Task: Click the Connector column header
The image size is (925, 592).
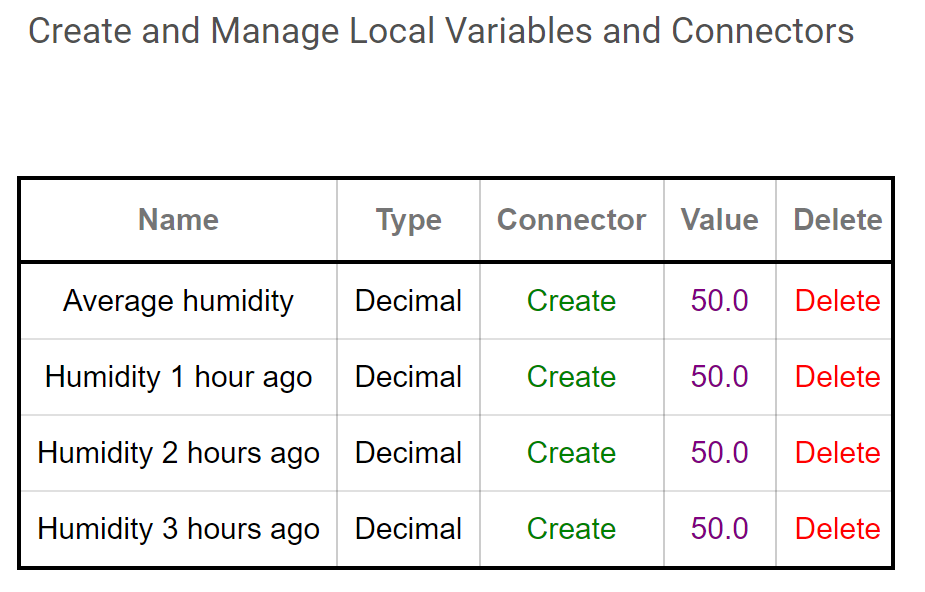Action: coord(571,220)
